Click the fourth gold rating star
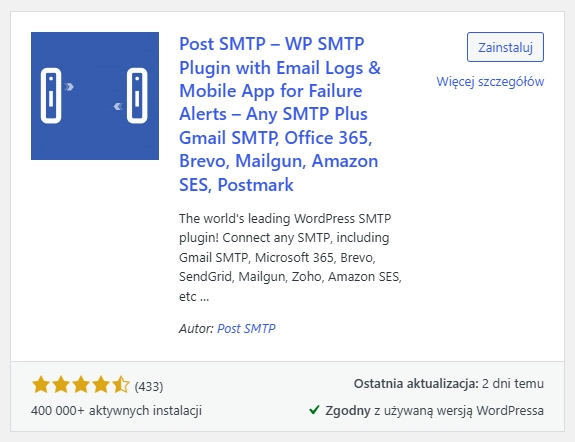The height and width of the screenshot is (442, 575). 100,385
